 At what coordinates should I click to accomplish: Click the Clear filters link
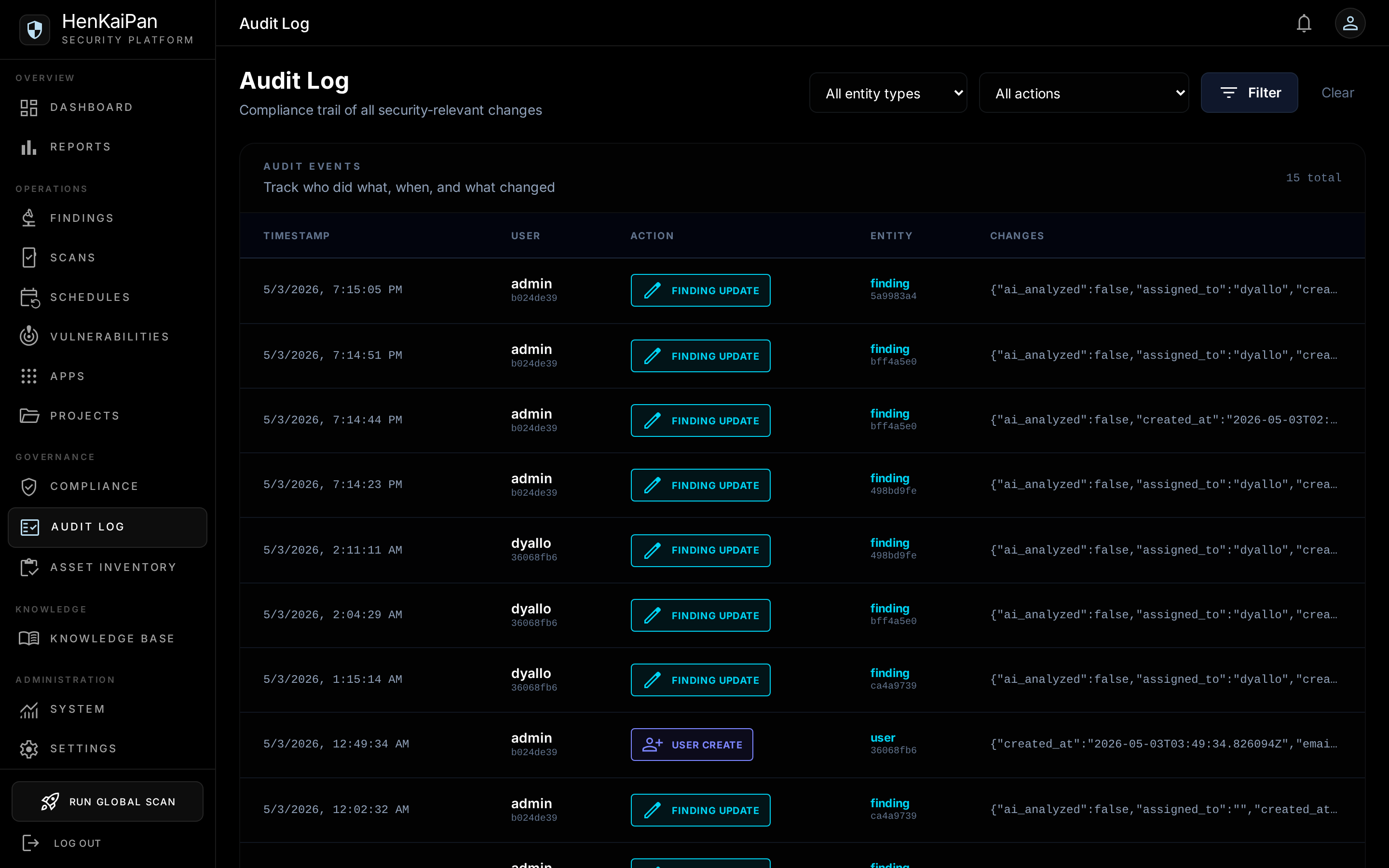click(x=1337, y=93)
